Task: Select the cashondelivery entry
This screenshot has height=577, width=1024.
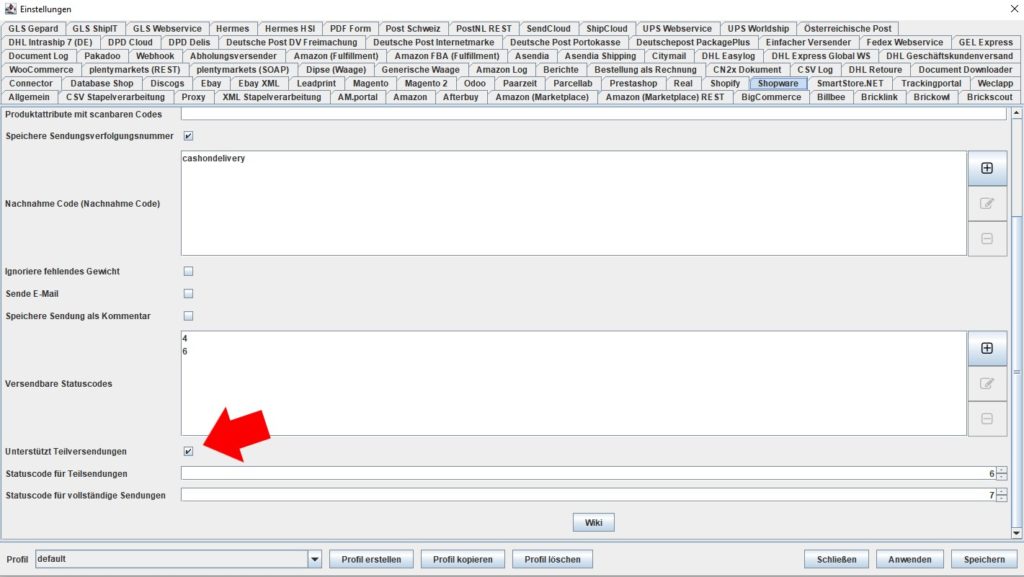Action: pos(214,158)
